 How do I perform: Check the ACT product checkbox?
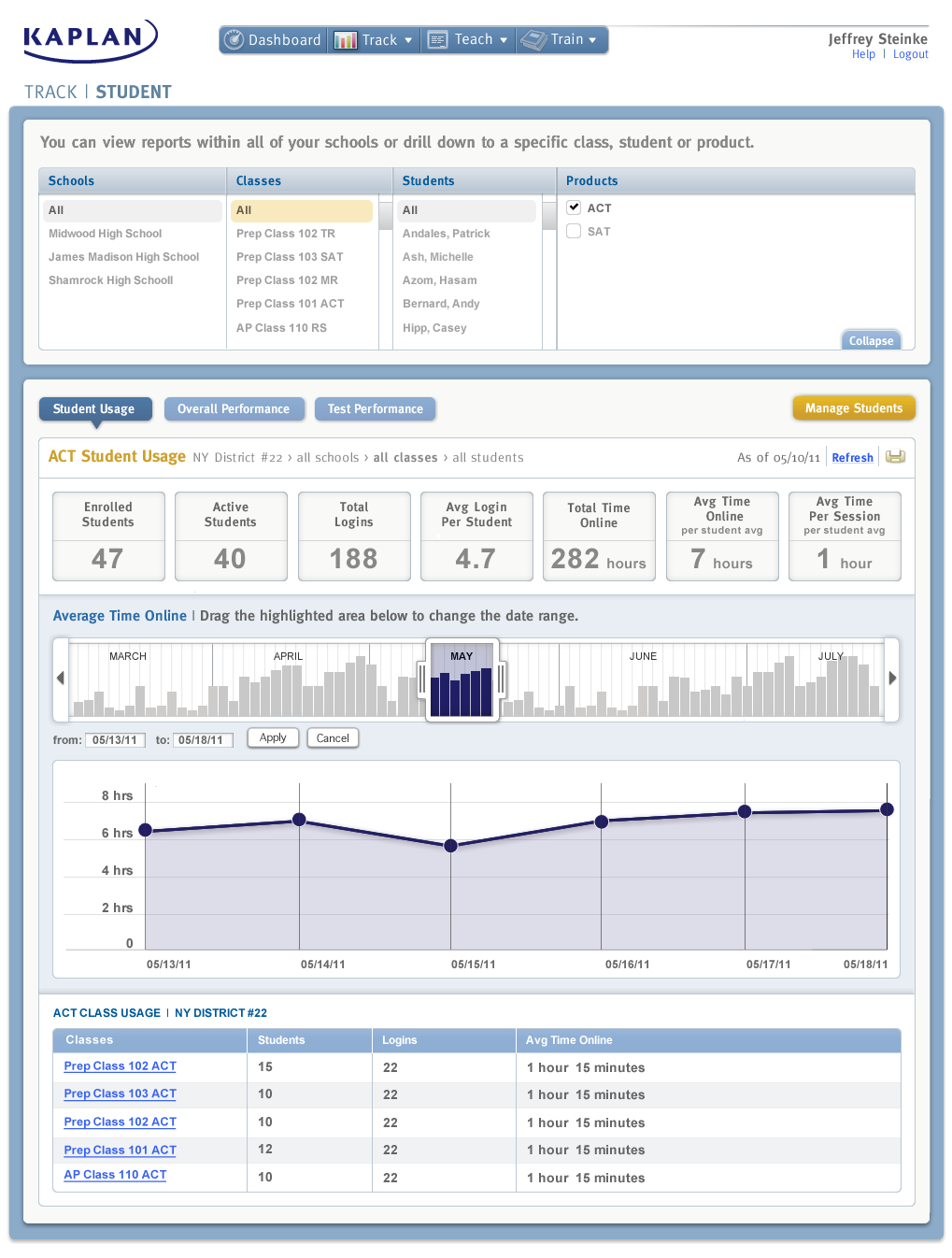[574, 207]
